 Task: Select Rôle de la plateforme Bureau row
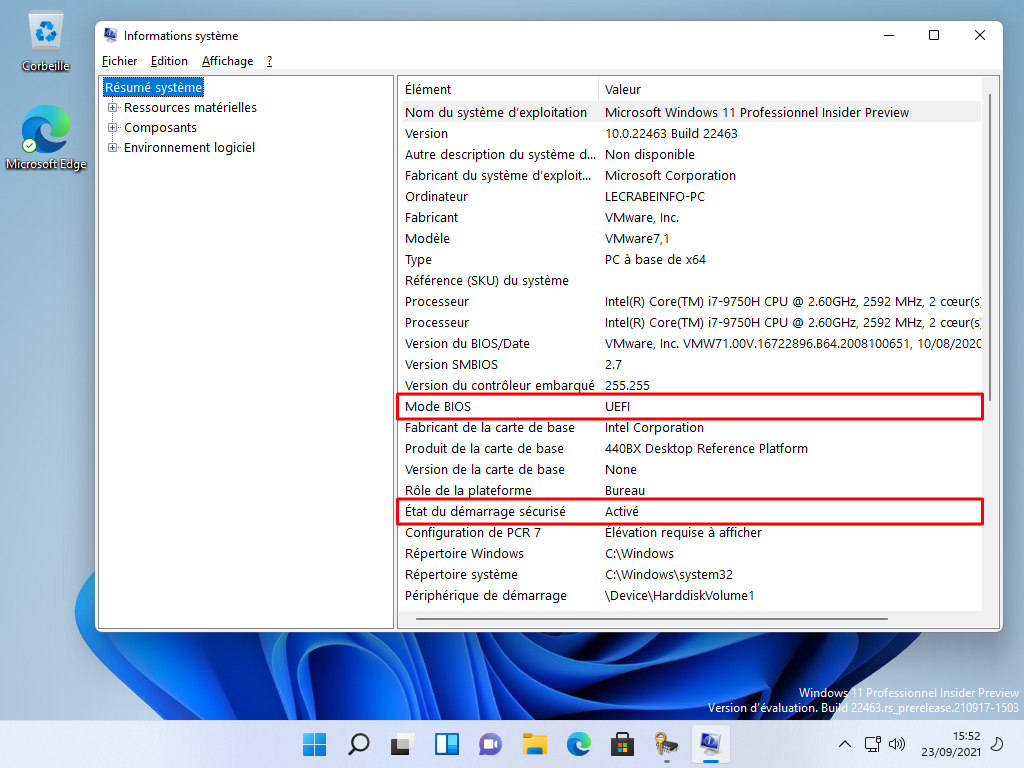coord(690,490)
